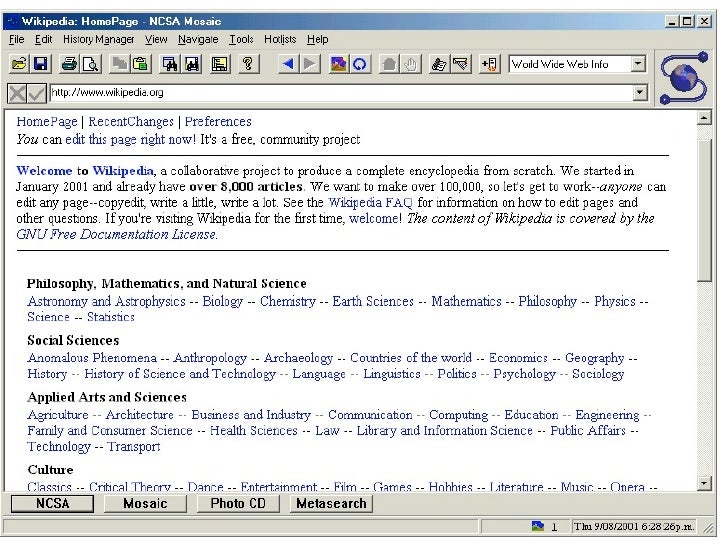
Task: Open the Health Sciences link
Action: 254,431
